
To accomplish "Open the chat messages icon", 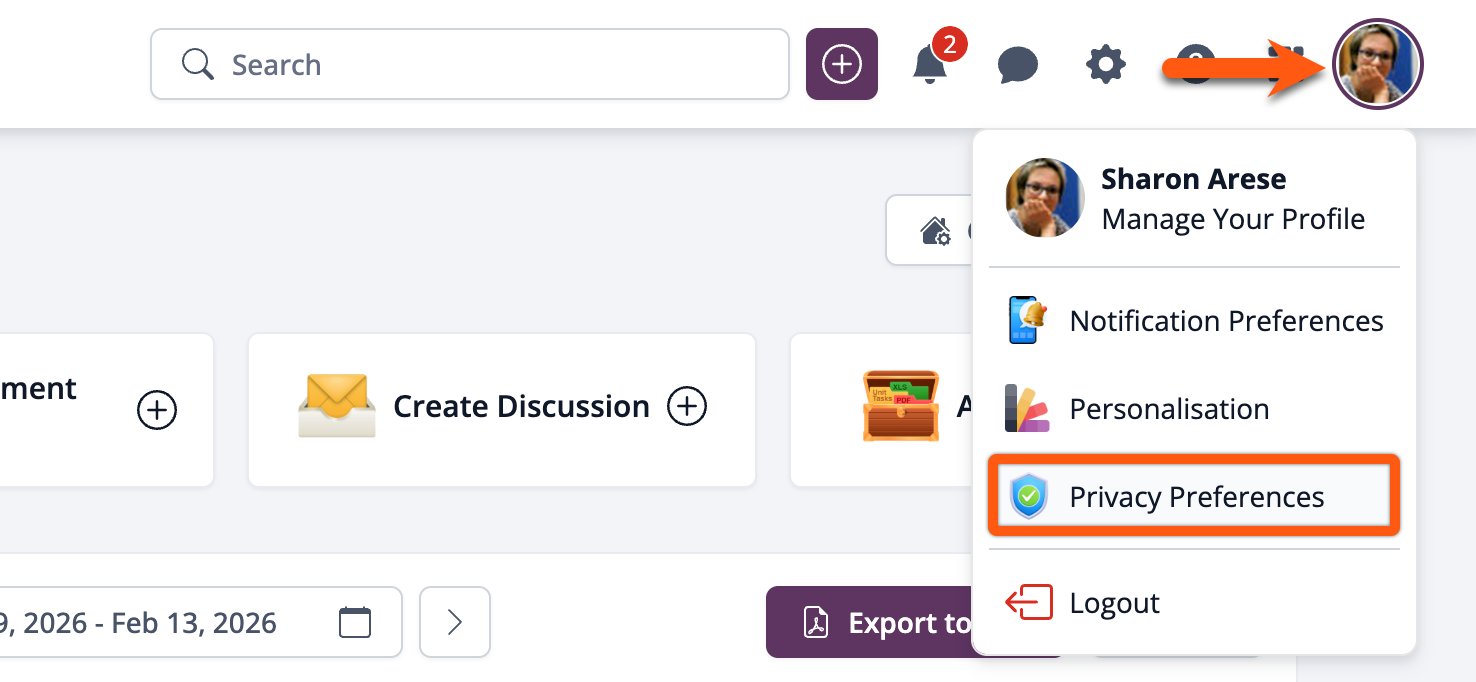I will point(1017,66).
